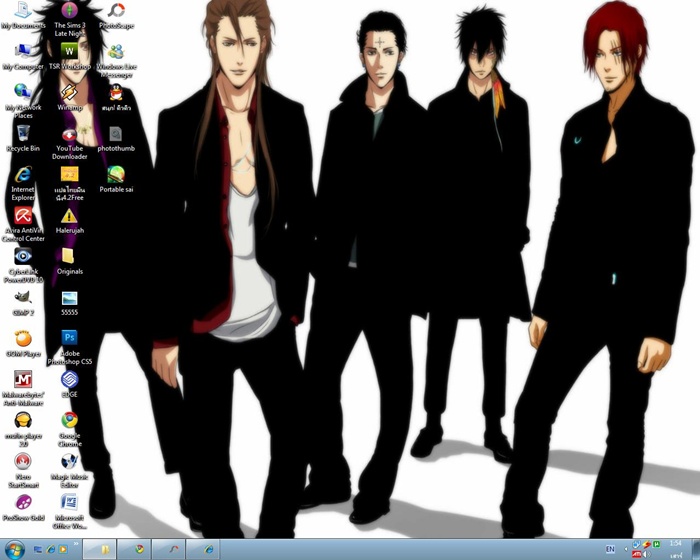Open Windows Media Player from Quick Launch
The image size is (700, 560).
coord(63,550)
